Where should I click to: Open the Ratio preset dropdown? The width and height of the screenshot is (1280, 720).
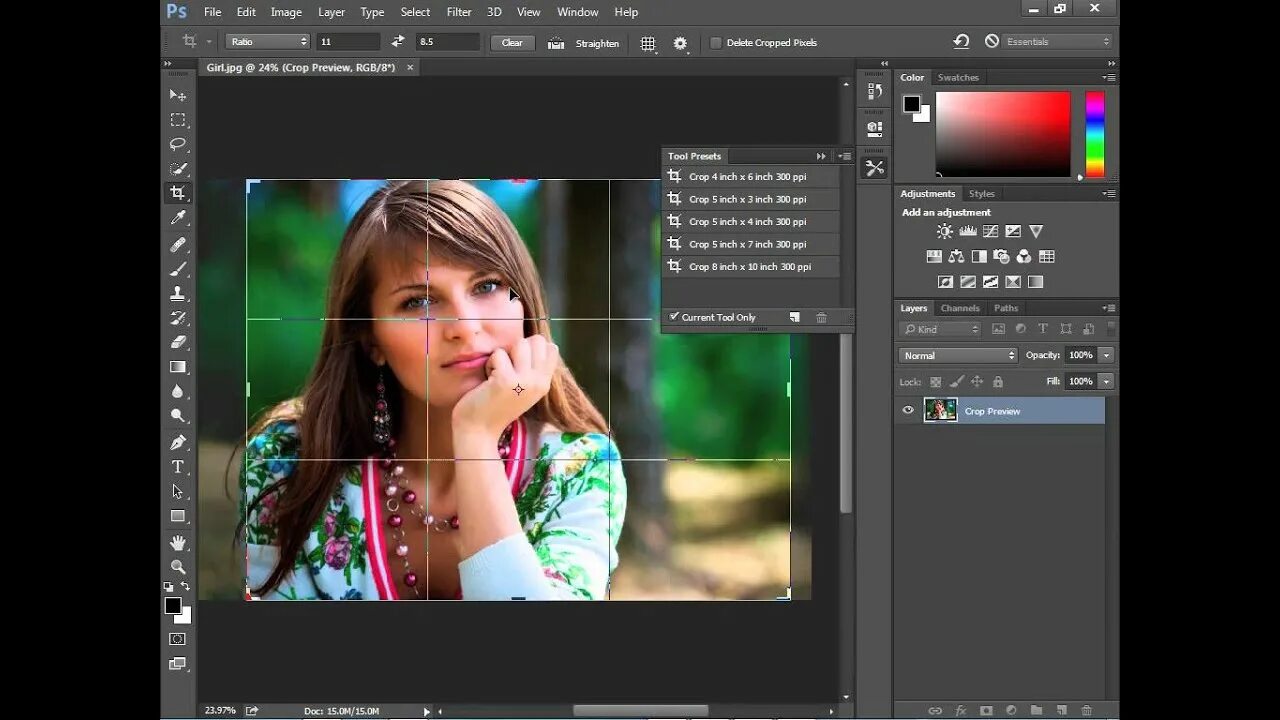[x=268, y=42]
